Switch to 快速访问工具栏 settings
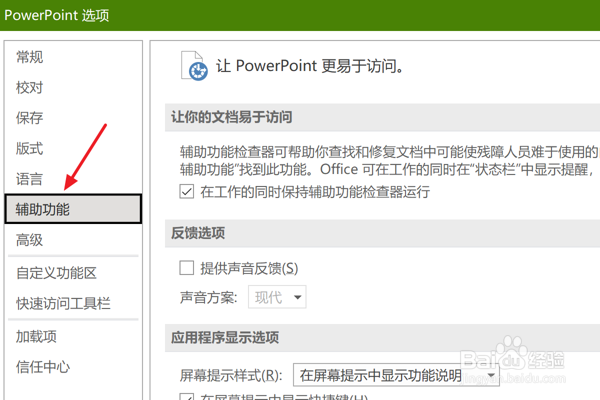This screenshot has height=400, width=600. point(63,304)
